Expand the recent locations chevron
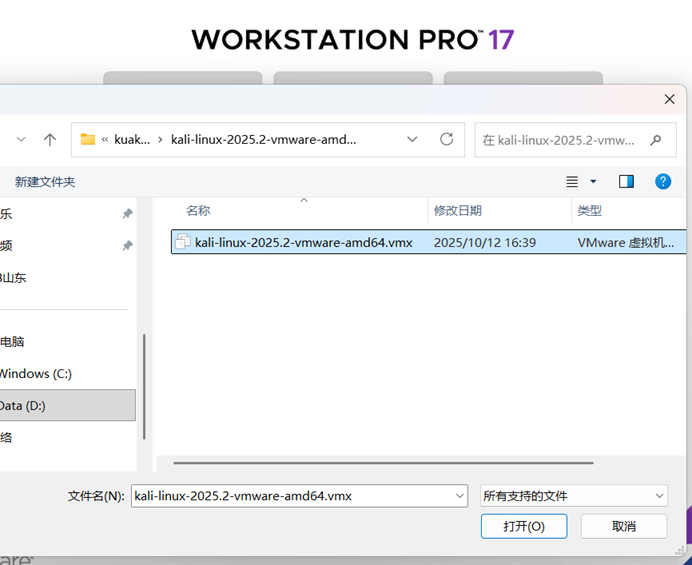 (21, 139)
